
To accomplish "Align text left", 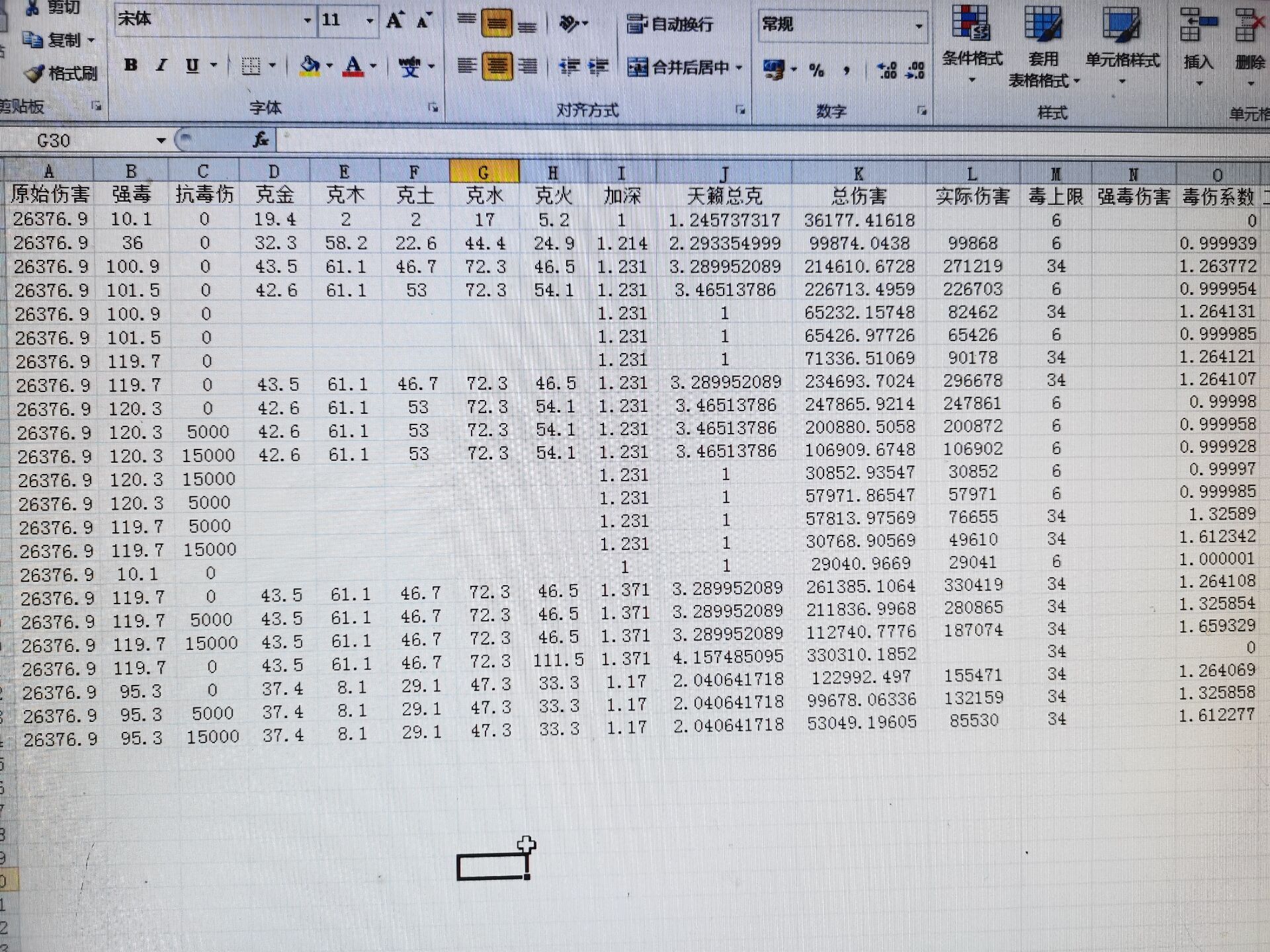I will click(467, 66).
